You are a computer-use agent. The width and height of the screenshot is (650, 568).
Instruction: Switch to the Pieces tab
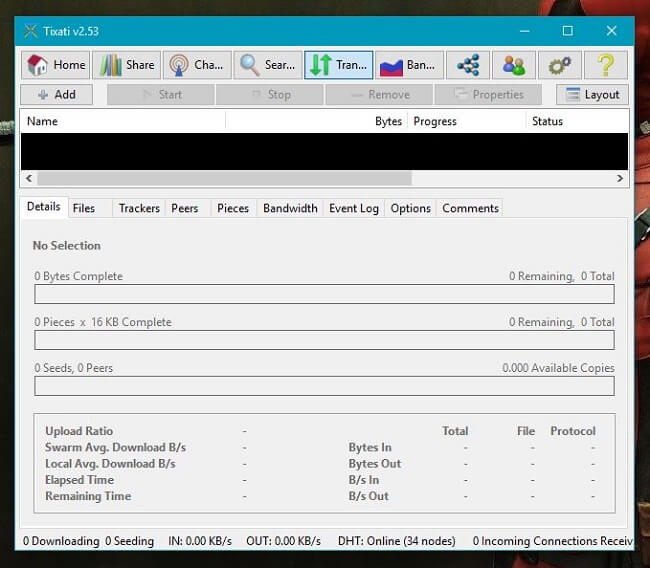coord(233,208)
